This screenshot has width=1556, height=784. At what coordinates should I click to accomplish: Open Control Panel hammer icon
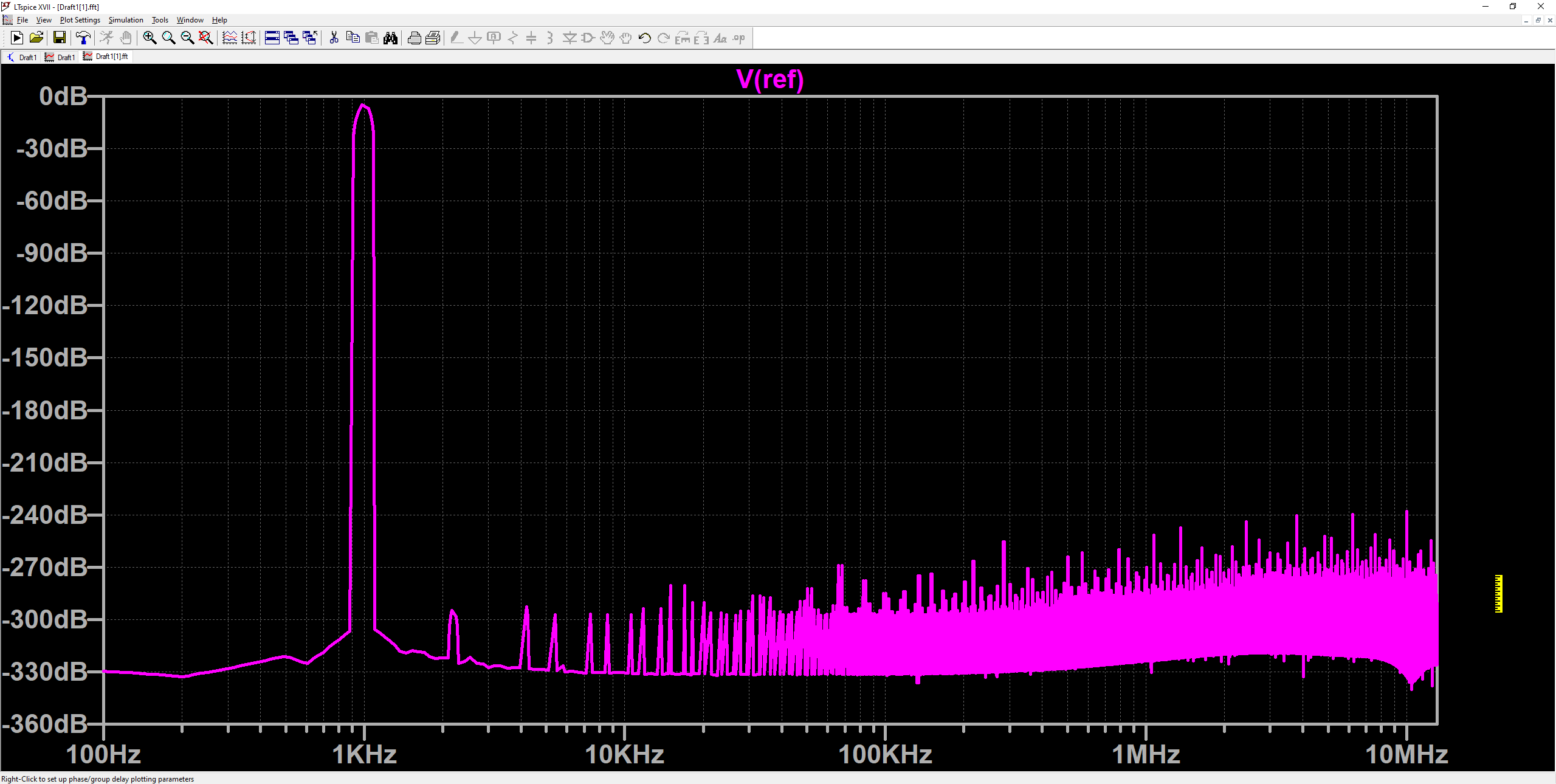click(x=83, y=38)
